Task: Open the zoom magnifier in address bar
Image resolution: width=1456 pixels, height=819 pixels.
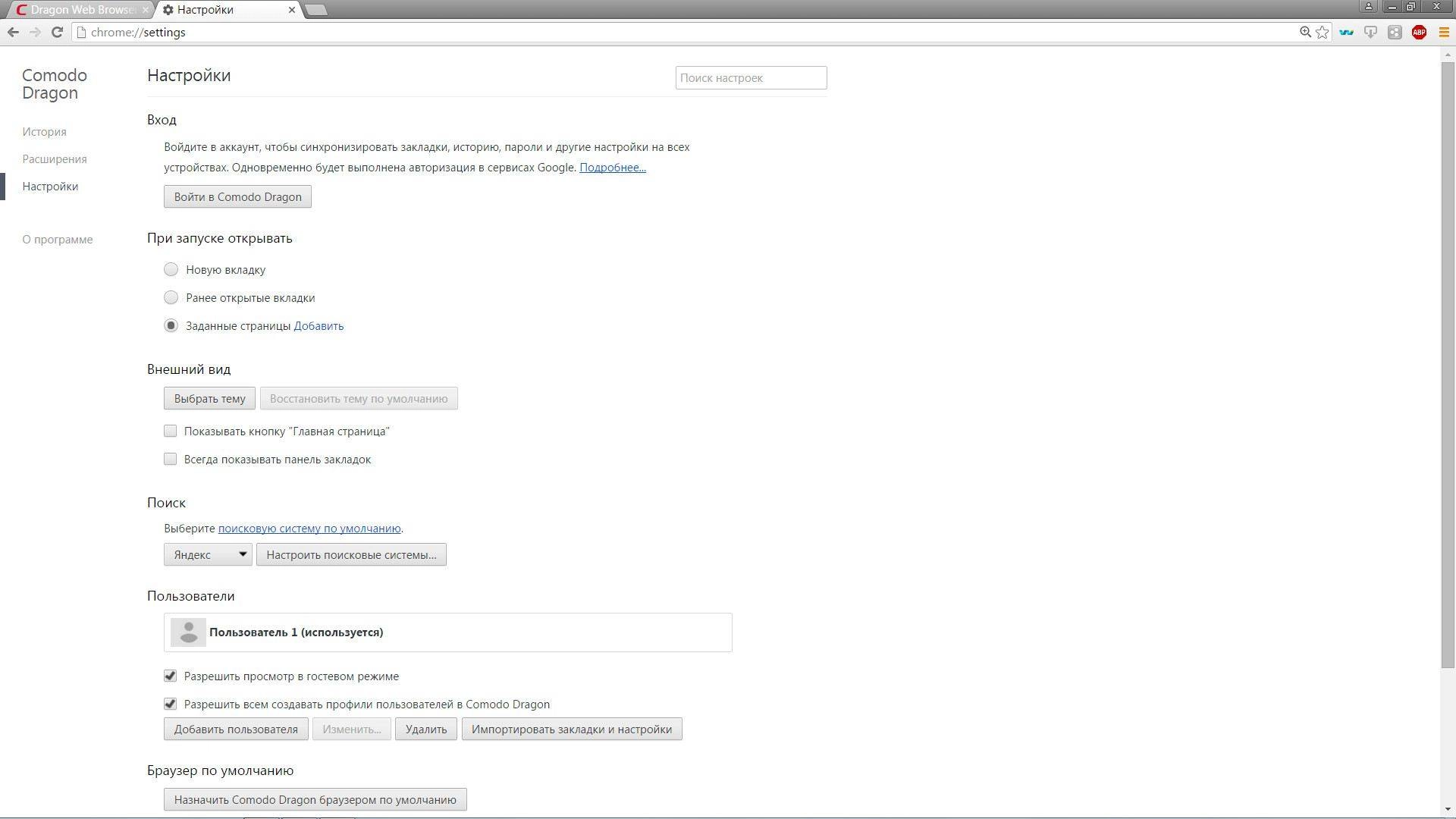Action: click(1305, 32)
